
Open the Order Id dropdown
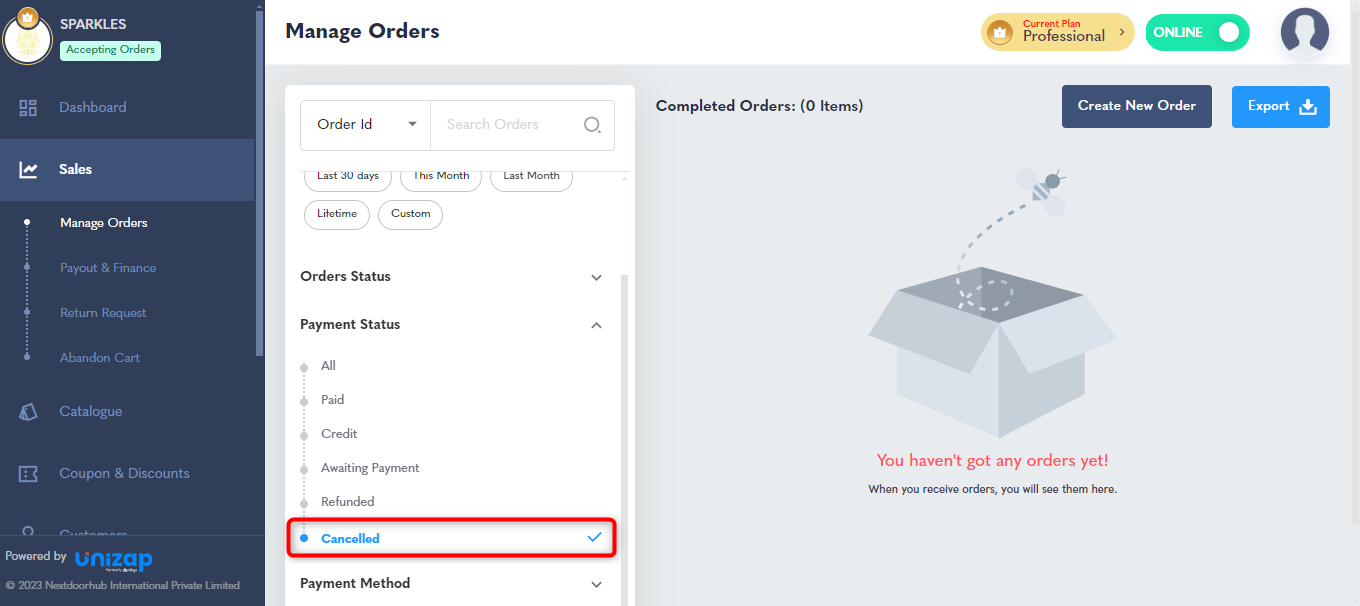(366, 125)
